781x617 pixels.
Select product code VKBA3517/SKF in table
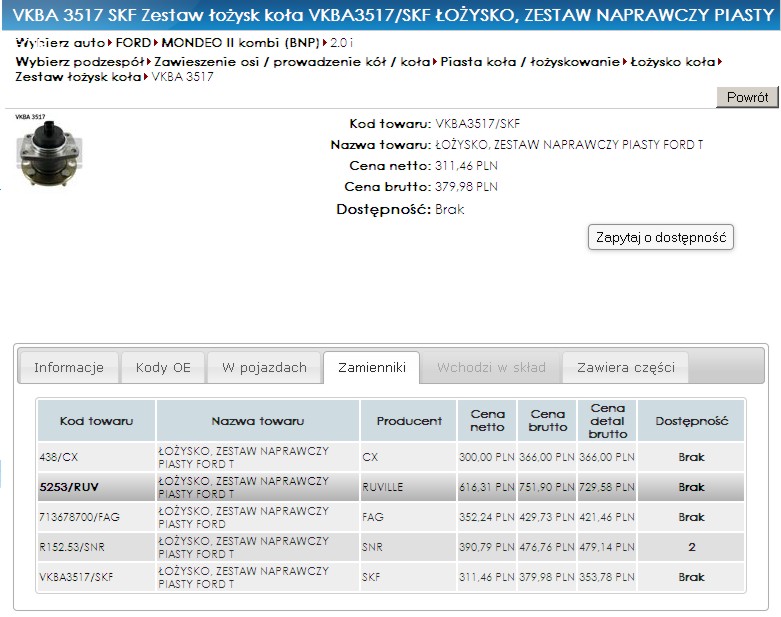pyautogui.click(x=76, y=577)
